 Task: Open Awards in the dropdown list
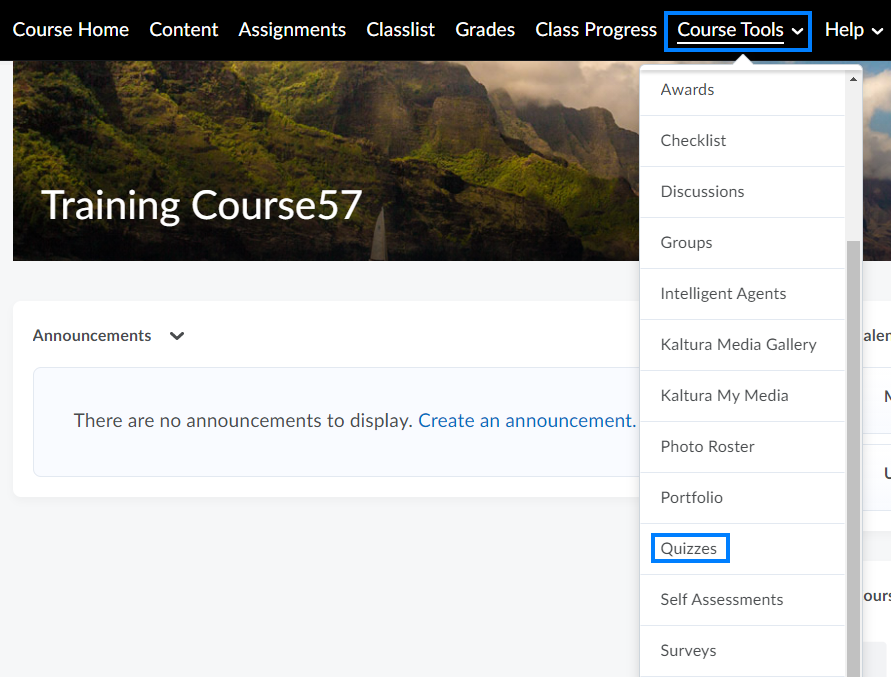[687, 90]
